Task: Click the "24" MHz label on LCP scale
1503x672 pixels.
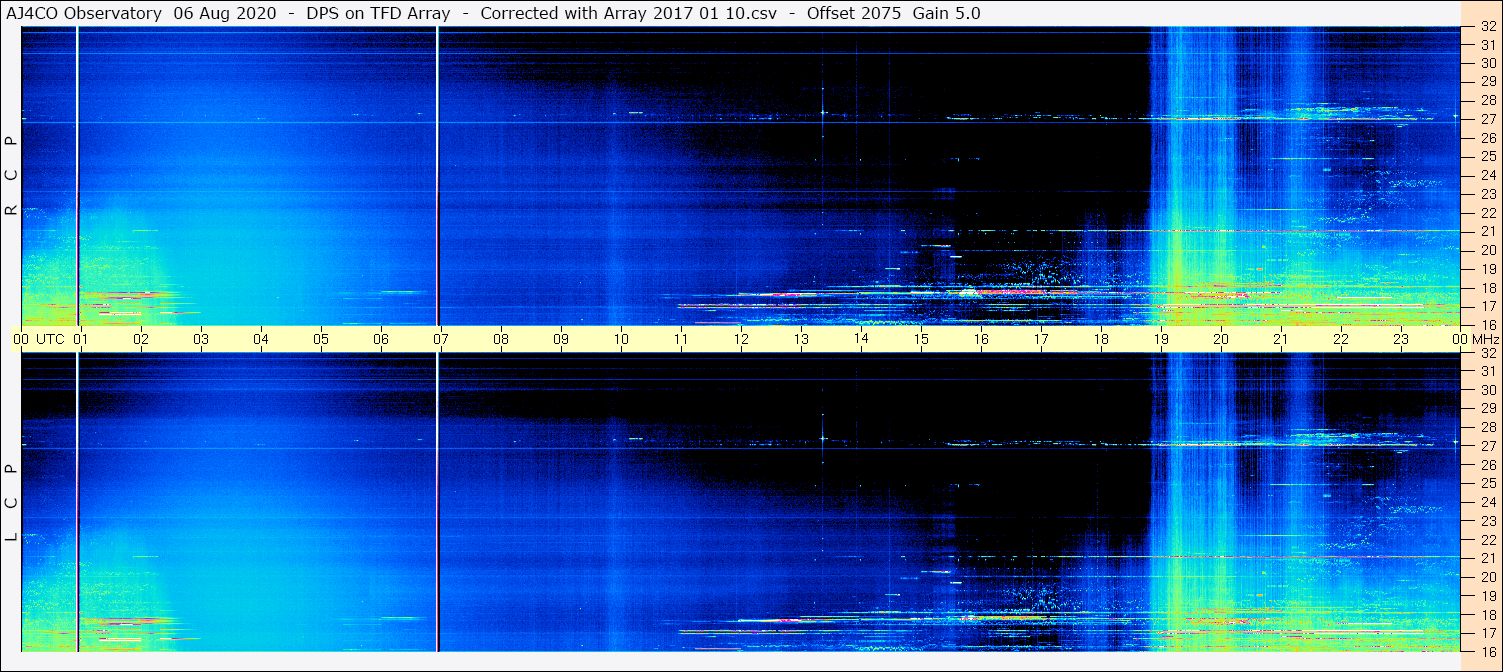Action: tap(1487, 503)
